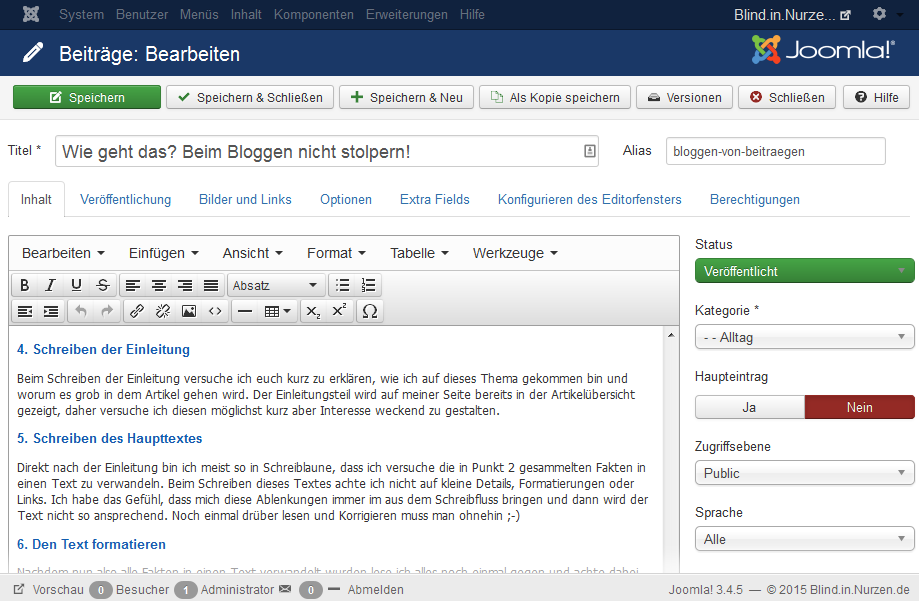
Task: Open the Kategorie dropdown showing Alltag
Action: (x=804, y=337)
